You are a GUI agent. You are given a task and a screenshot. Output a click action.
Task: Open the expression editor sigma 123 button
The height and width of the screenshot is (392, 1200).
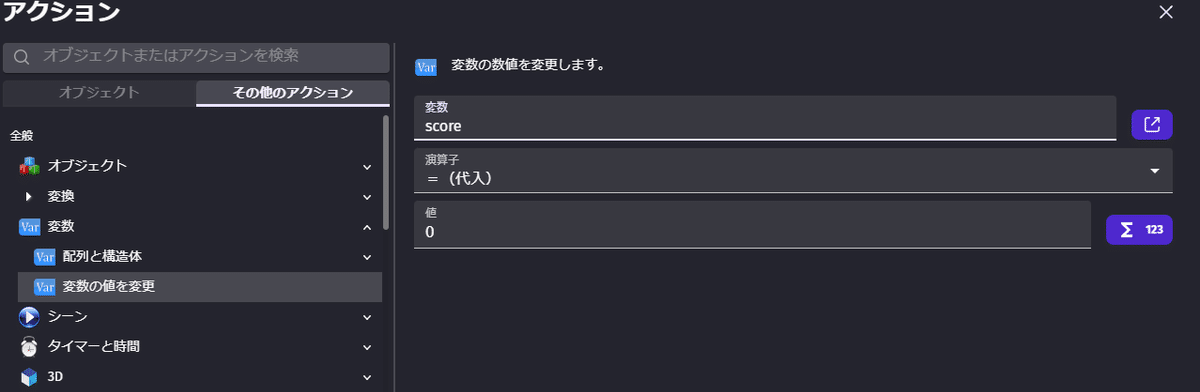click(1139, 230)
